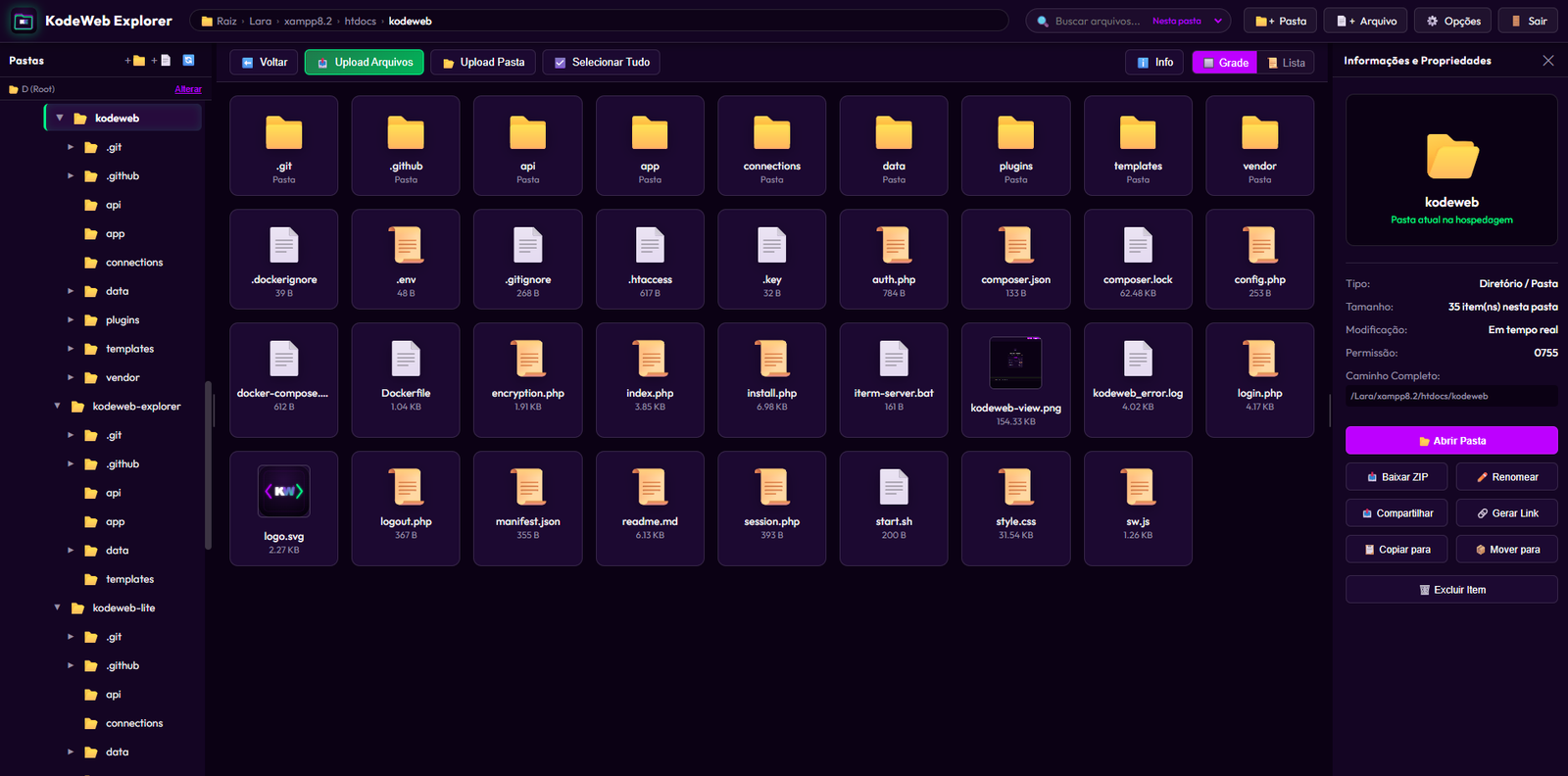Expand the .github node directly under kodeweb

click(x=71, y=175)
